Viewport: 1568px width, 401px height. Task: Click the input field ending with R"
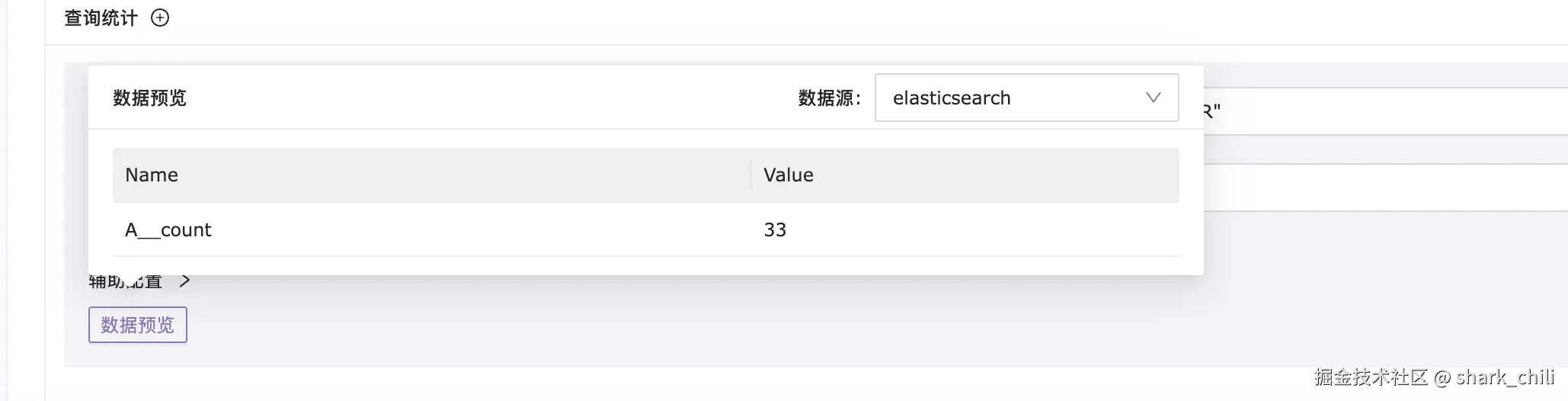tap(1387, 111)
